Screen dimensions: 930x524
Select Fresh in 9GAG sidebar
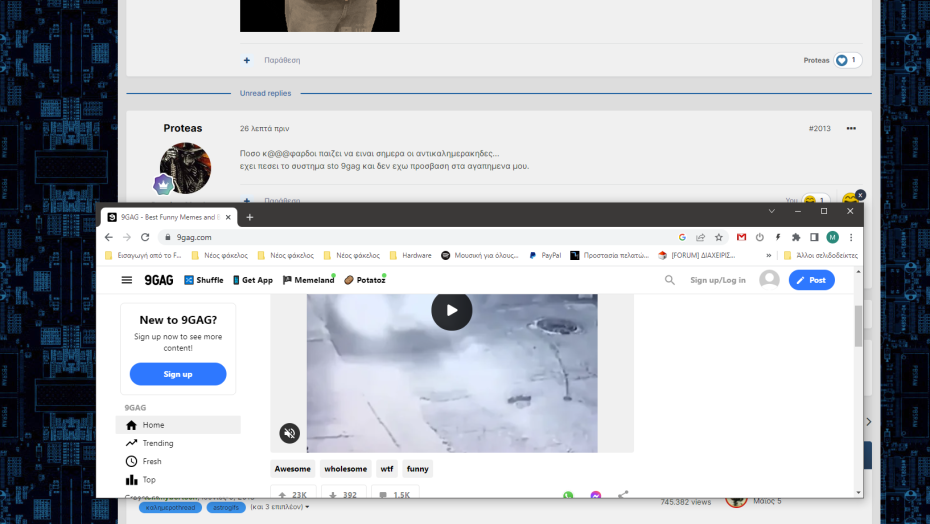coord(178,461)
